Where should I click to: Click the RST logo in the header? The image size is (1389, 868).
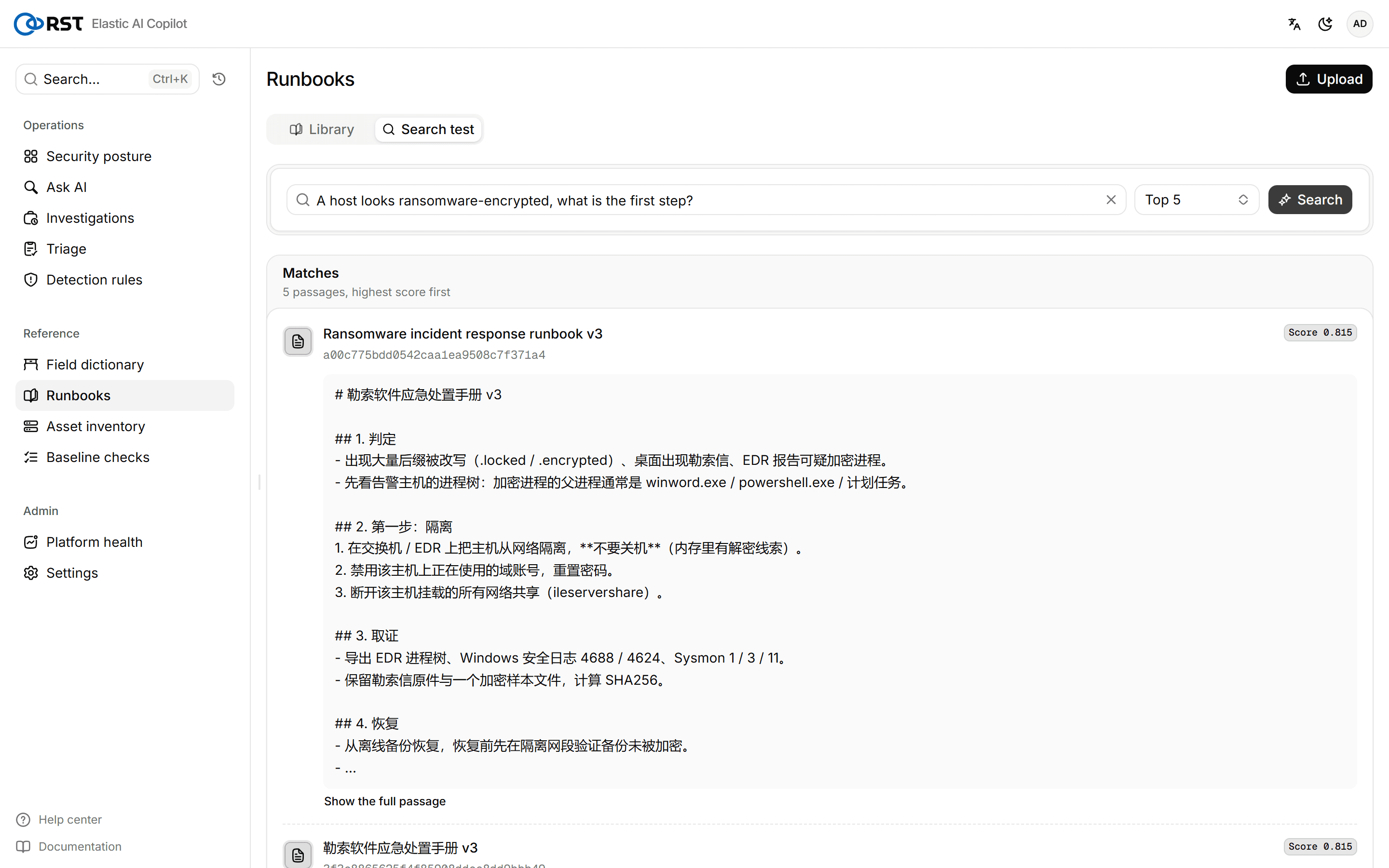48,24
